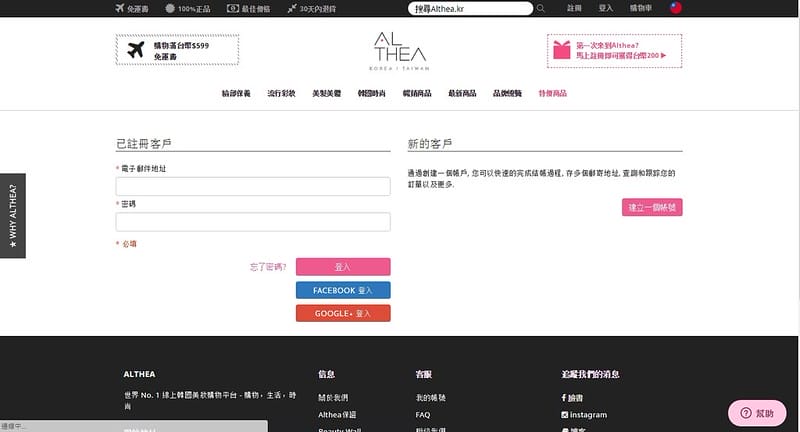This screenshot has width=800, height=432.
Task: Click the question mark help icon
Action: coord(746,413)
